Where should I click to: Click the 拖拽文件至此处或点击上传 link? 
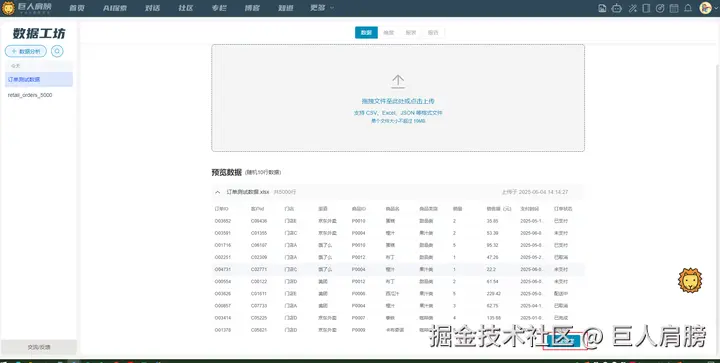pyautogui.click(x=398, y=101)
